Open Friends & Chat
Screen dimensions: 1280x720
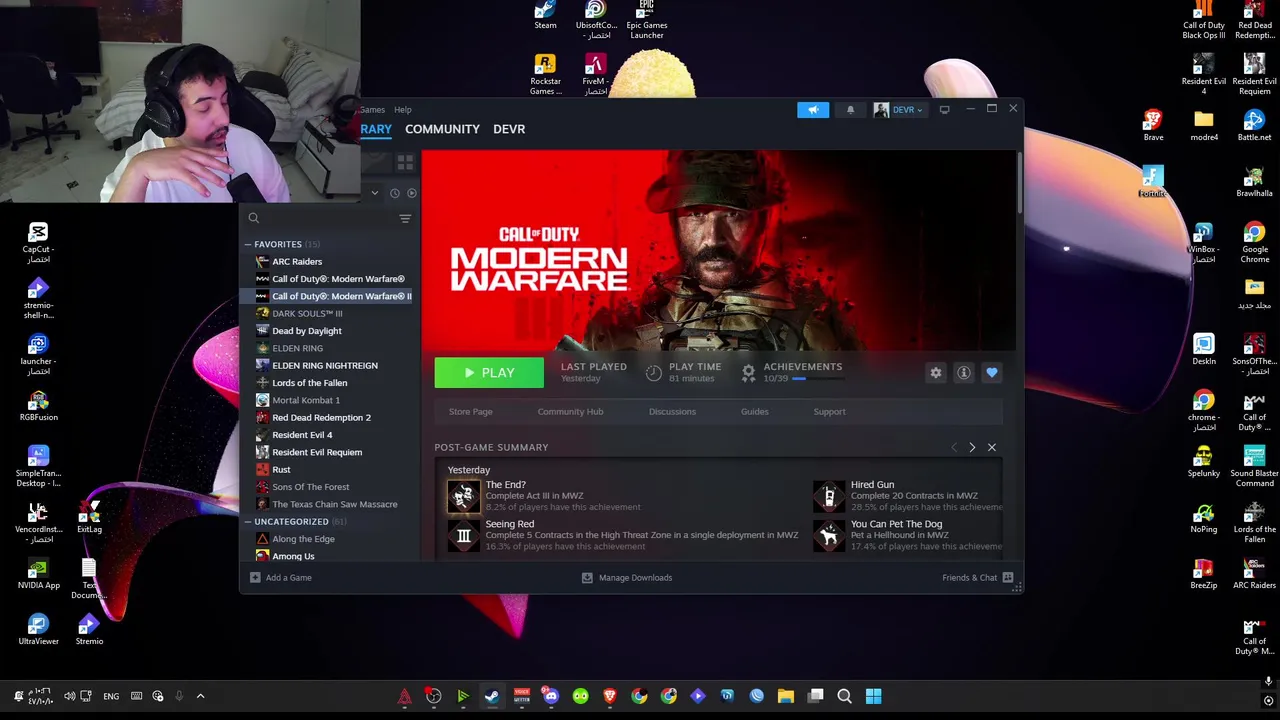pos(977,577)
